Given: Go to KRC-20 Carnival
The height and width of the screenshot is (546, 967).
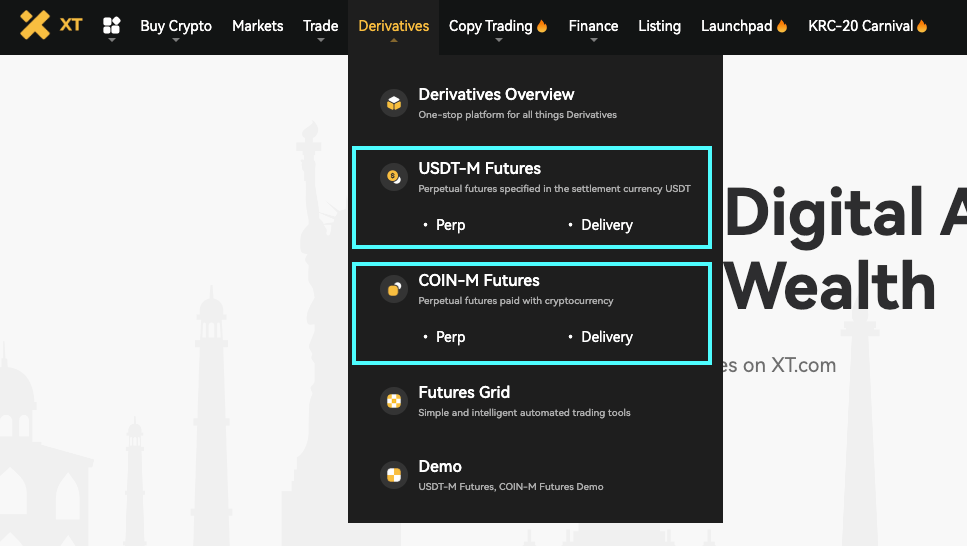Looking at the screenshot, I should (x=860, y=26).
